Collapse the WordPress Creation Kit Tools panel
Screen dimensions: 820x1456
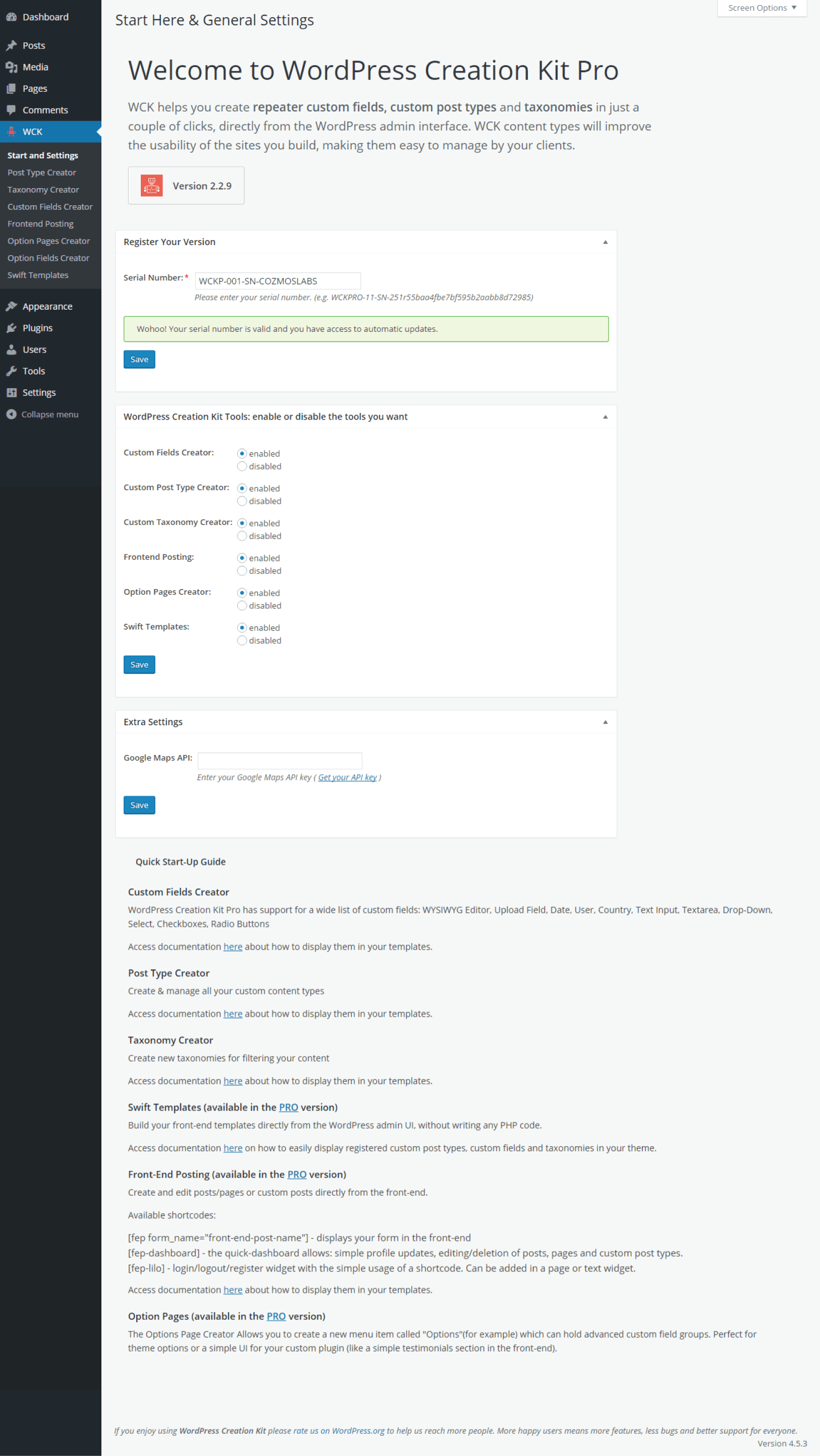click(x=605, y=417)
